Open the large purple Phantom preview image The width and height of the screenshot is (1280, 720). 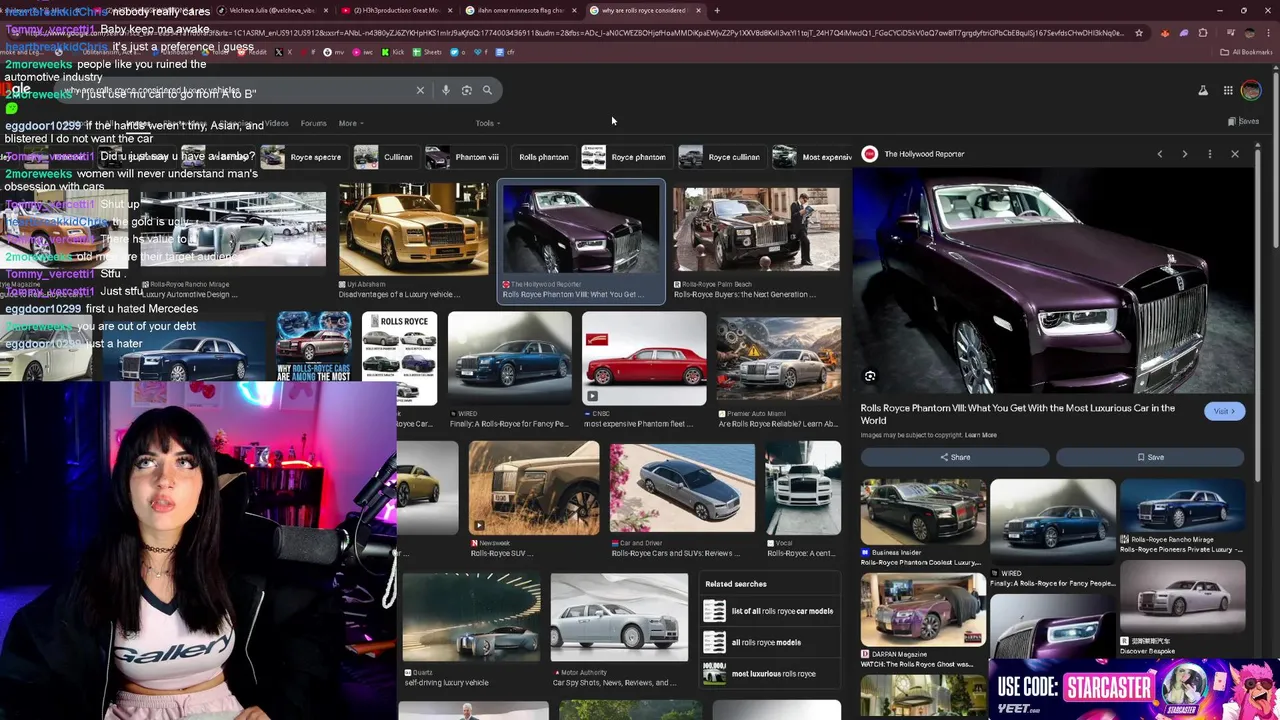click(x=1053, y=280)
